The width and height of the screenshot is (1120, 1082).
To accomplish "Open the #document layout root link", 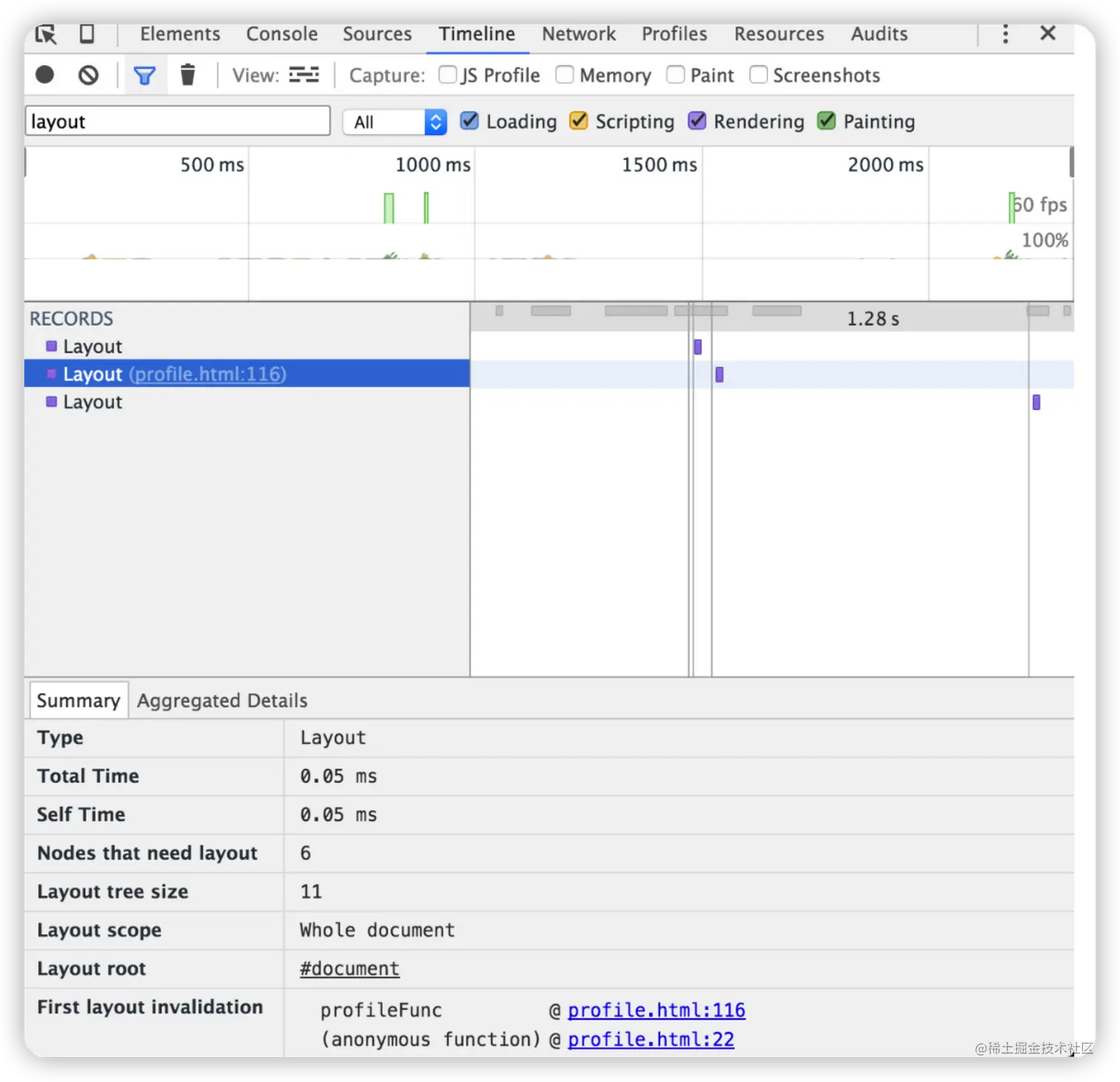I will pyautogui.click(x=350, y=969).
